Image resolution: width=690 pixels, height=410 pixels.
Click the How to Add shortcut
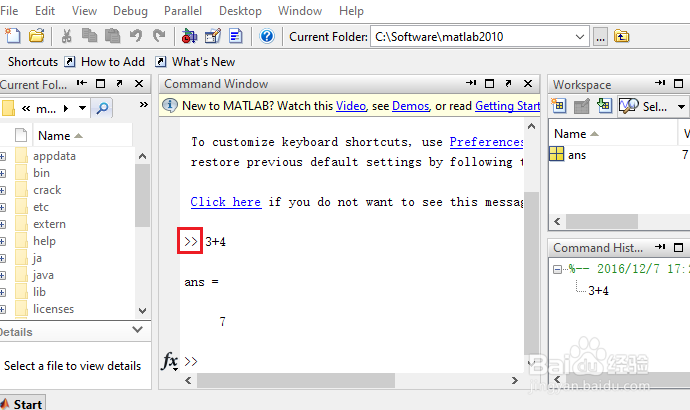pos(105,62)
